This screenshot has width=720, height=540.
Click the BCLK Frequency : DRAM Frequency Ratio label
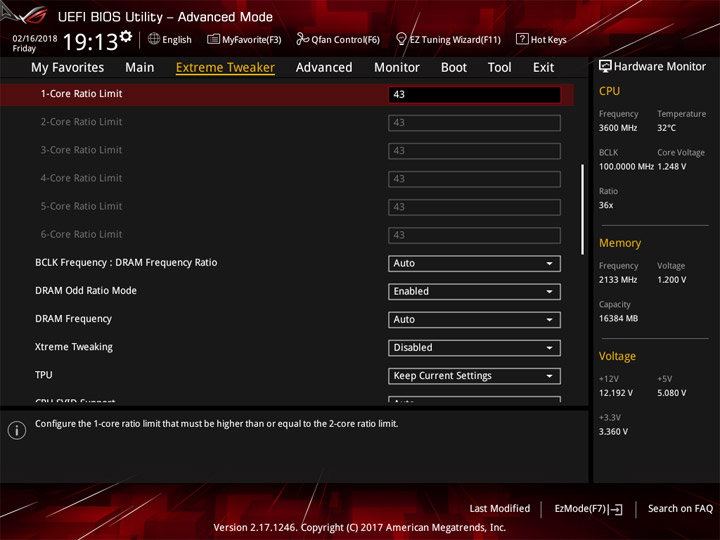(126, 263)
